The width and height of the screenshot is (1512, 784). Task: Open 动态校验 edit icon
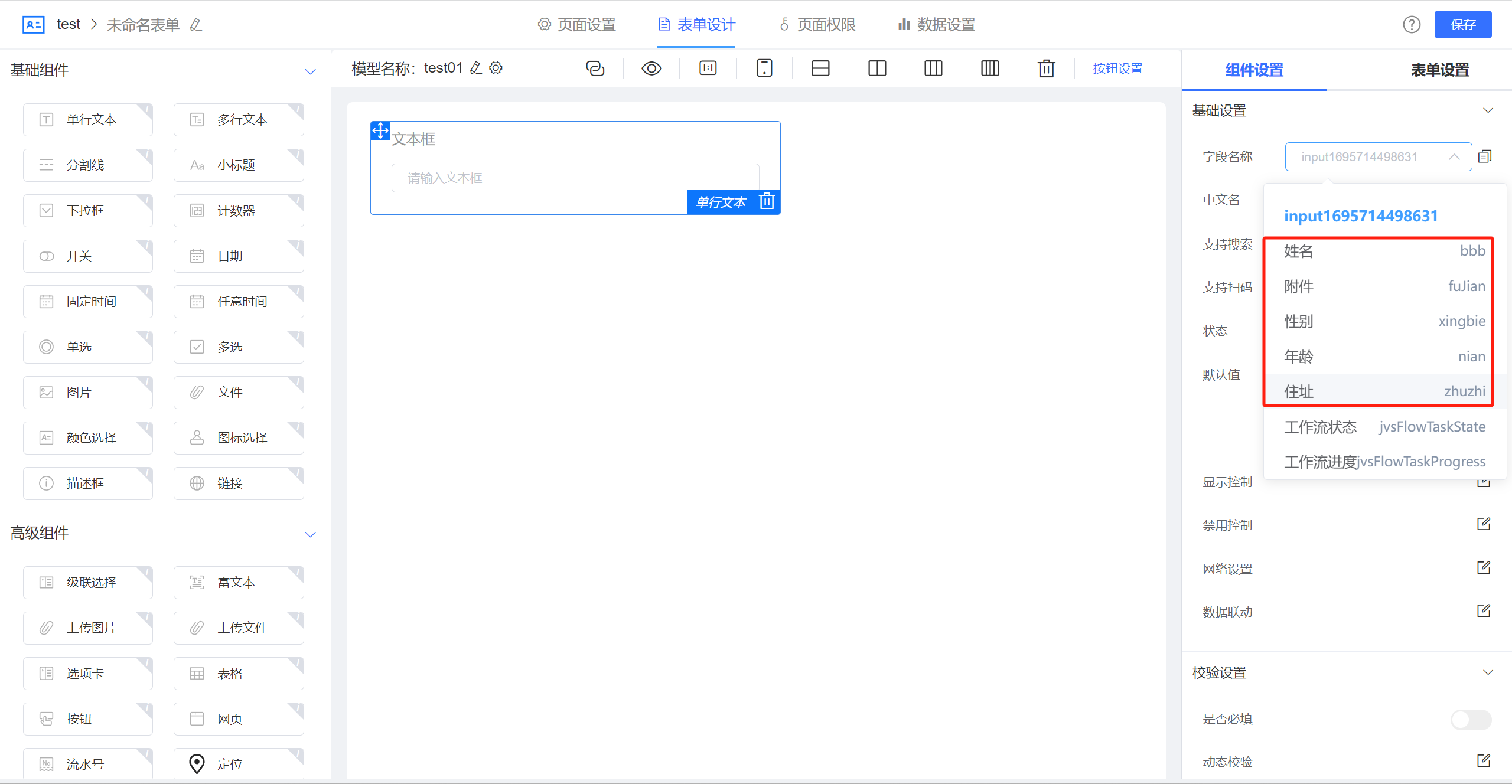1484,761
